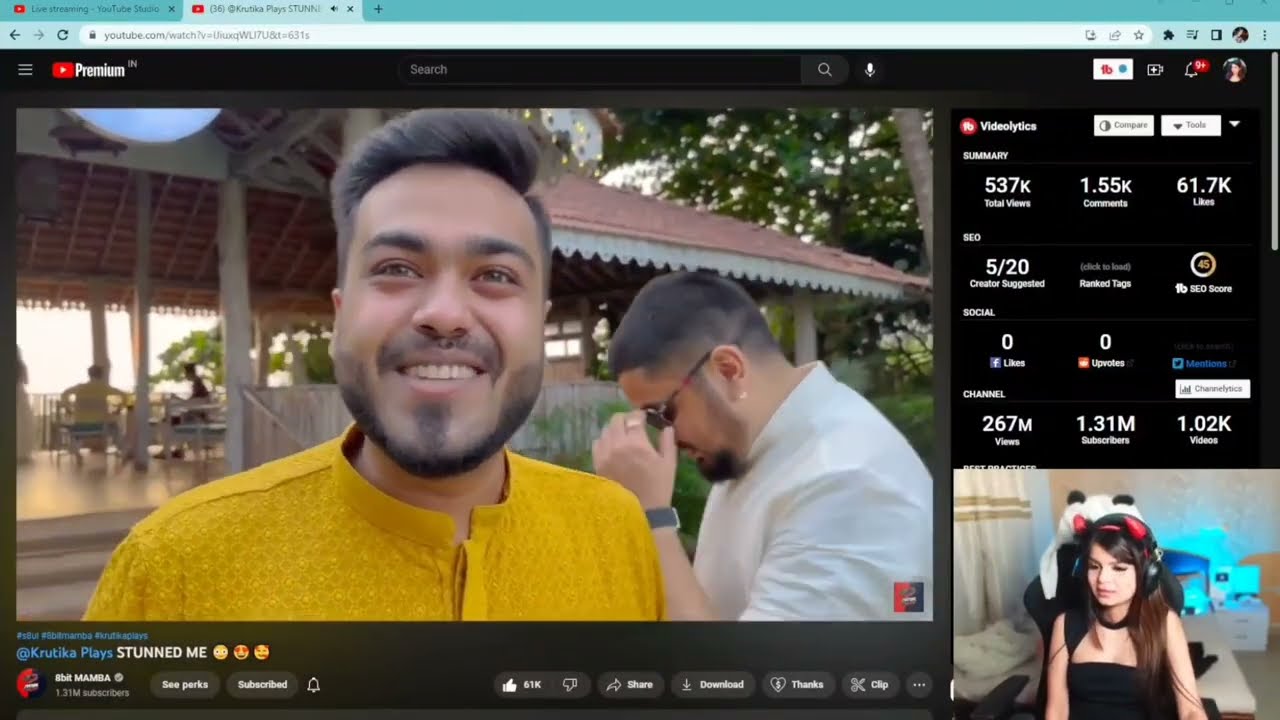
Task: Click channel watermark in video corner
Action: point(908,597)
